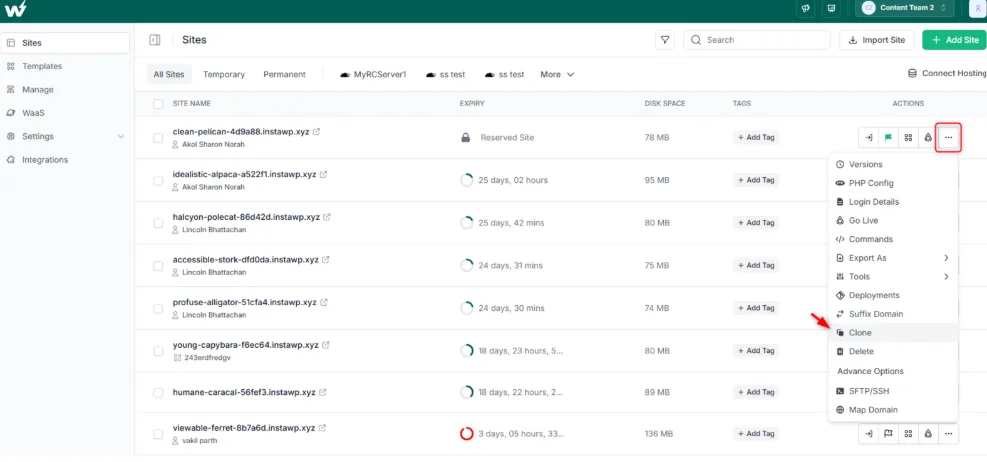Open viewable-ferret external link icon
This screenshot has height=462, width=987.
pyautogui.click(x=322, y=428)
